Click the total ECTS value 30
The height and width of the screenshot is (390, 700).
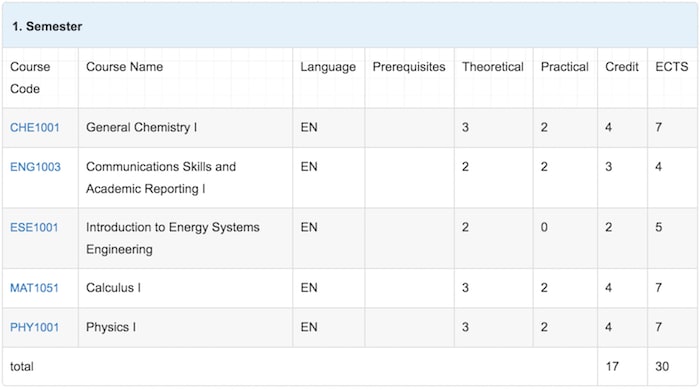coord(662,367)
